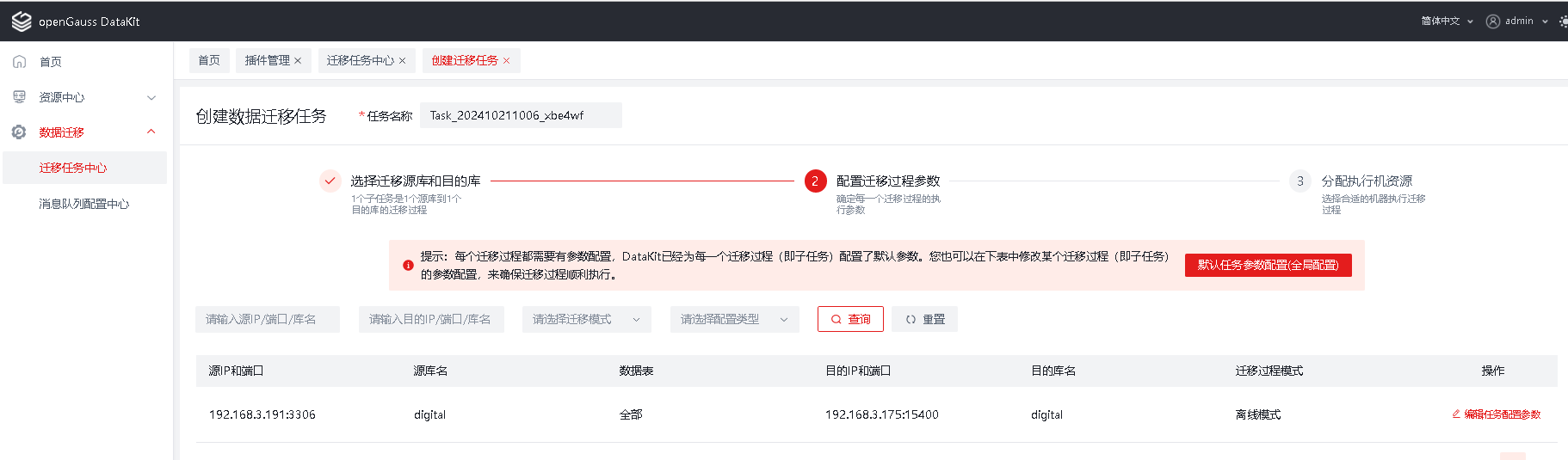Screen dimensions: 1568x460
Task: Switch to the 迁移任务中心 tab
Action: click(361, 60)
